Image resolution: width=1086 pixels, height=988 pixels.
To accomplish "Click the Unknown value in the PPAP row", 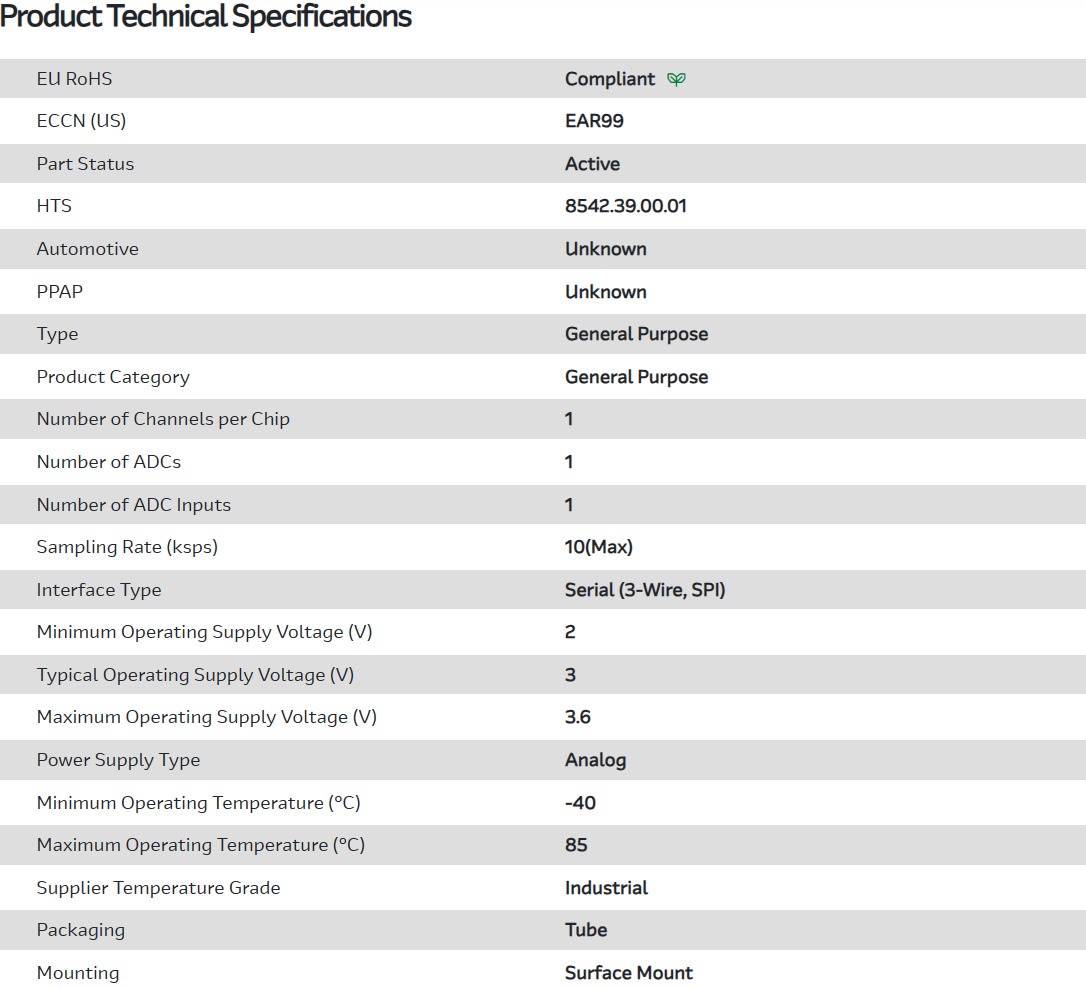I will [x=605, y=292].
